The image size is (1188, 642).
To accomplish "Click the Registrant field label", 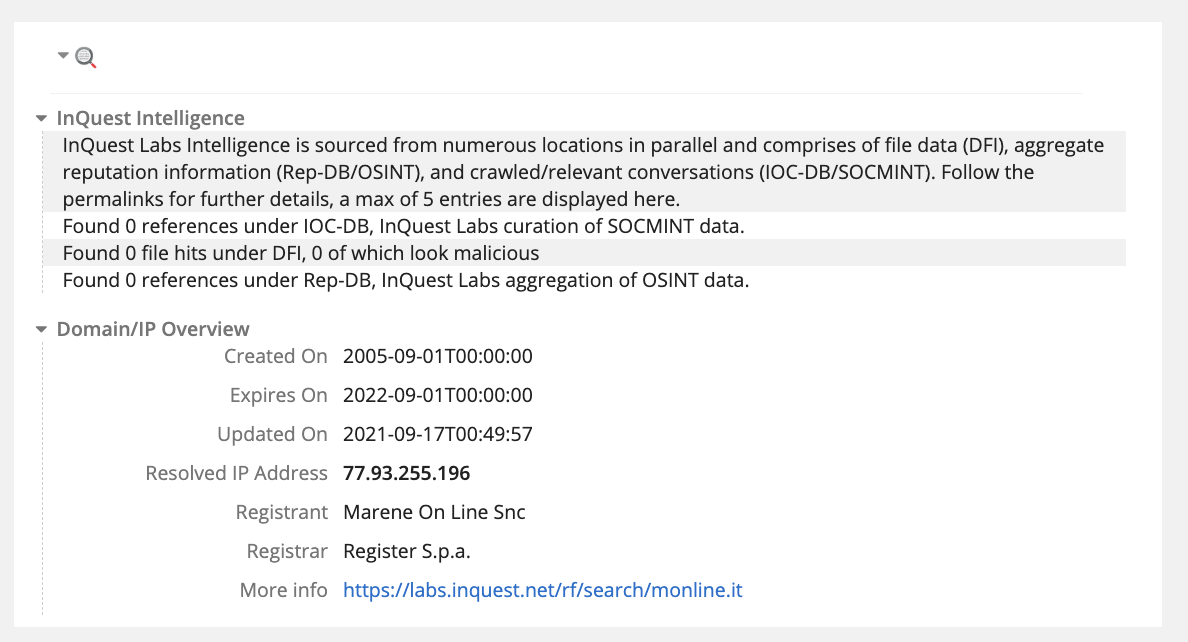I will coord(281,512).
